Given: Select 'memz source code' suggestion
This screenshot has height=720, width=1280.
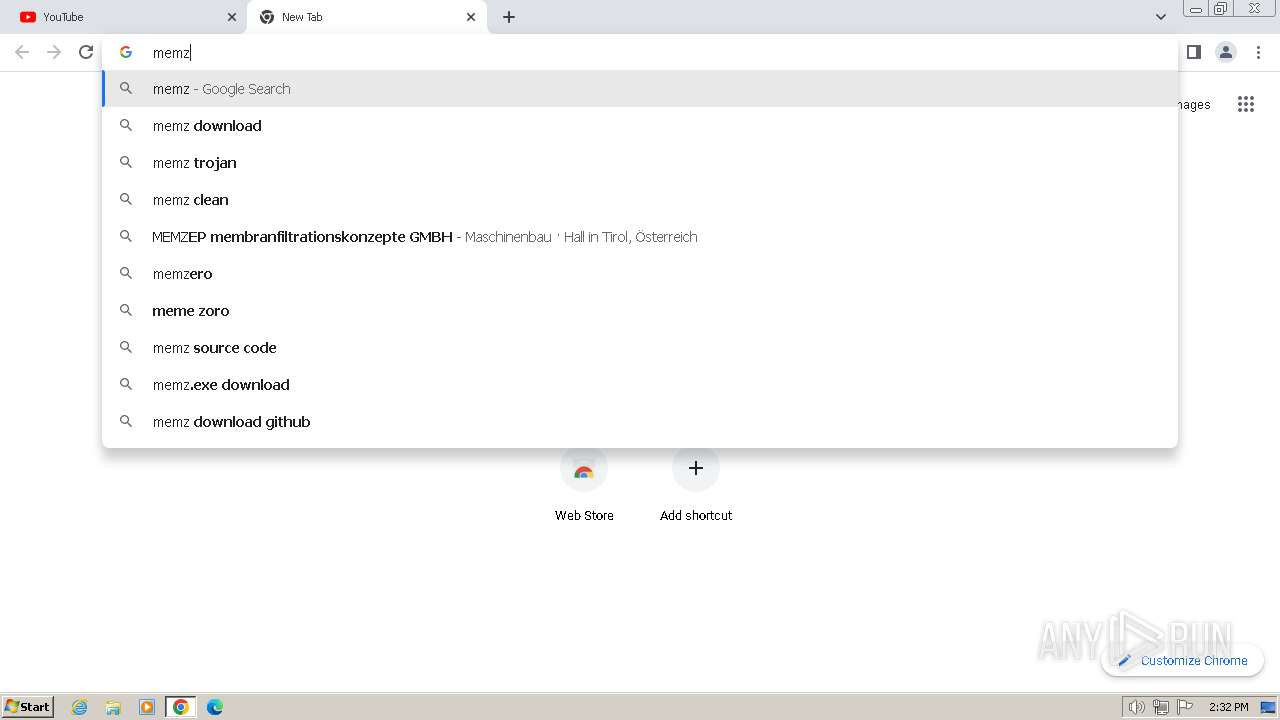Looking at the screenshot, I should coord(640,348).
